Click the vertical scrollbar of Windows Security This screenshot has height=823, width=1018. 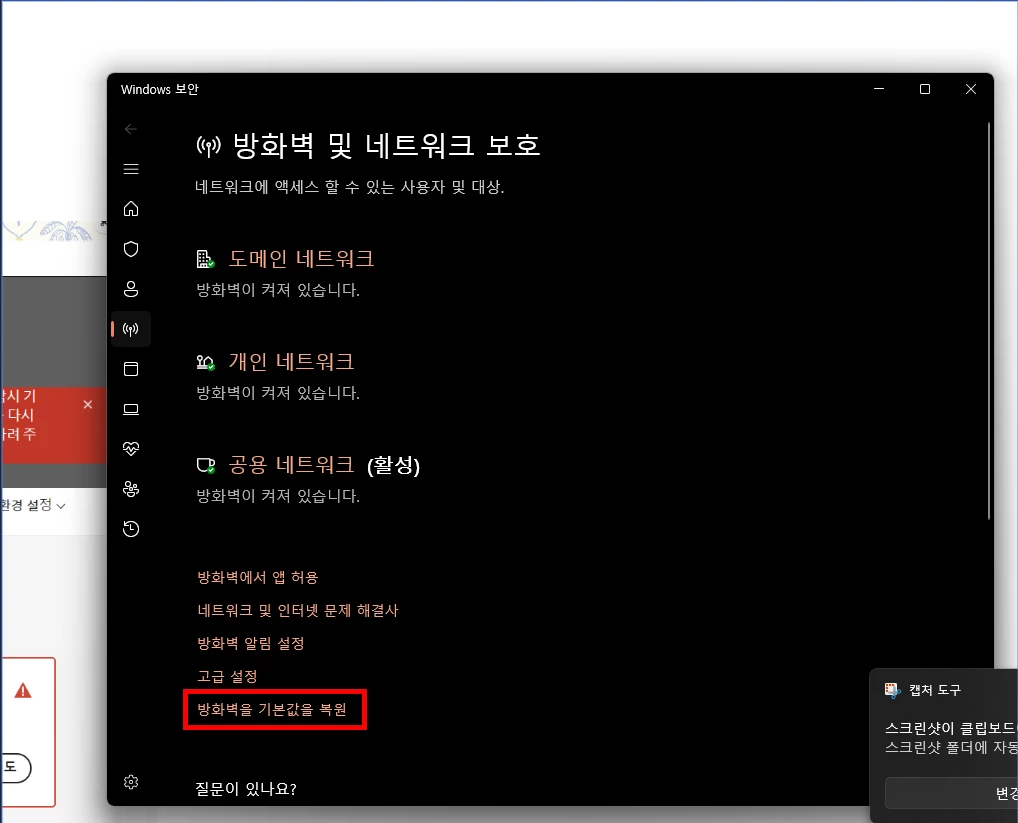pyautogui.click(x=989, y=321)
